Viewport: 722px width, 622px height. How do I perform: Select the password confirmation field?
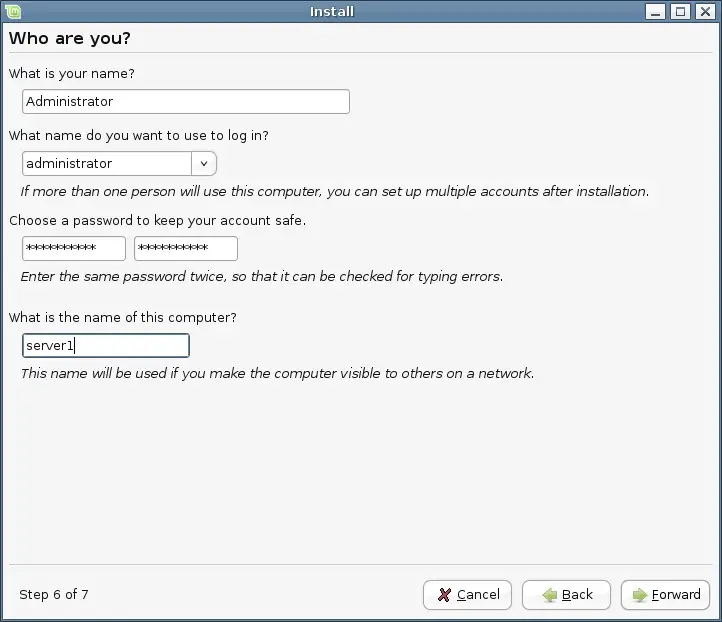(x=186, y=249)
